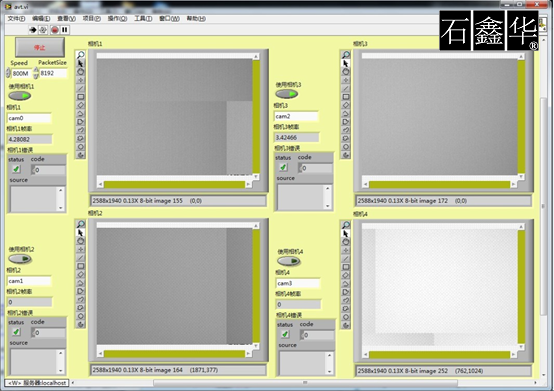Open the Tools menu in the menu bar
The height and width of the screenshot is (391, 554).
143,18
